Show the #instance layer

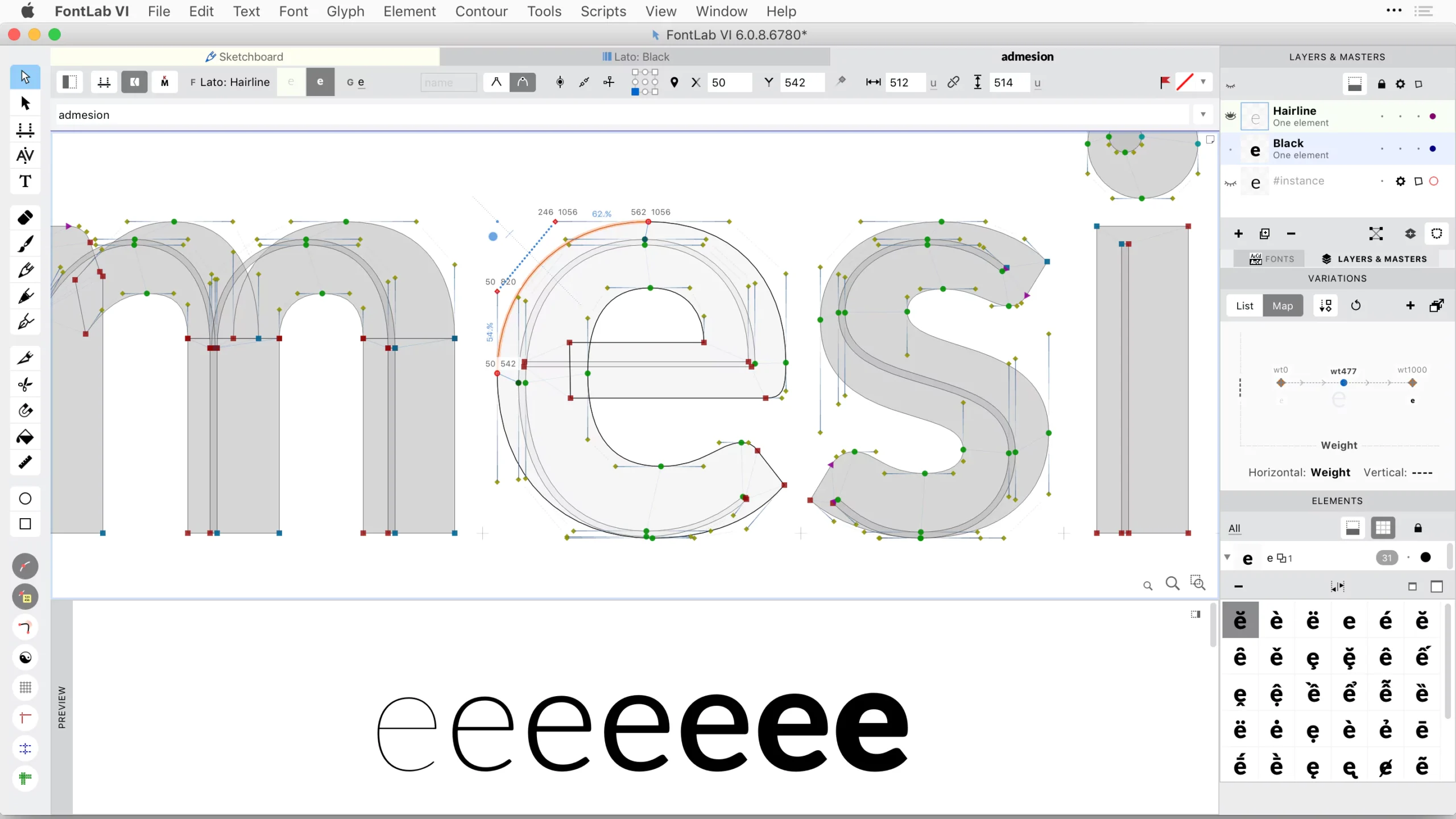click(1230, 182)
